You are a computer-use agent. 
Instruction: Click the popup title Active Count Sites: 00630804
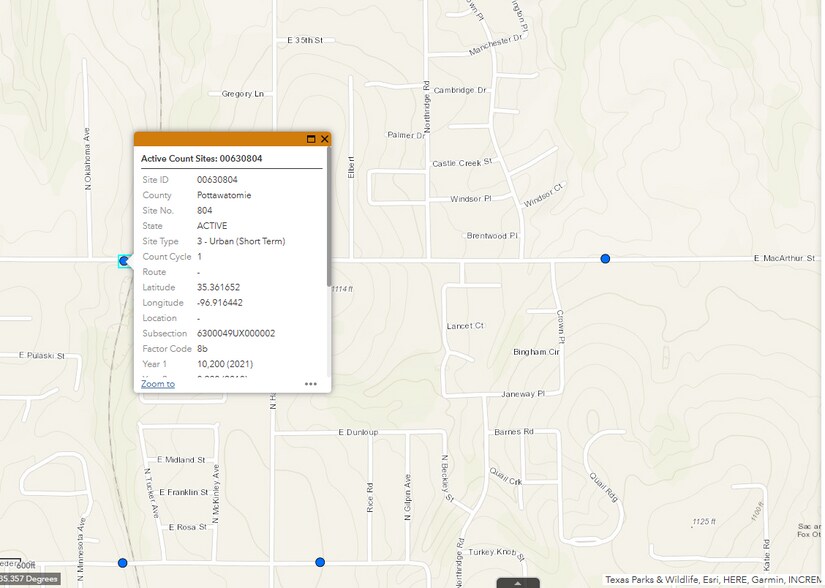pyautogui.click(x=201, y=158)
